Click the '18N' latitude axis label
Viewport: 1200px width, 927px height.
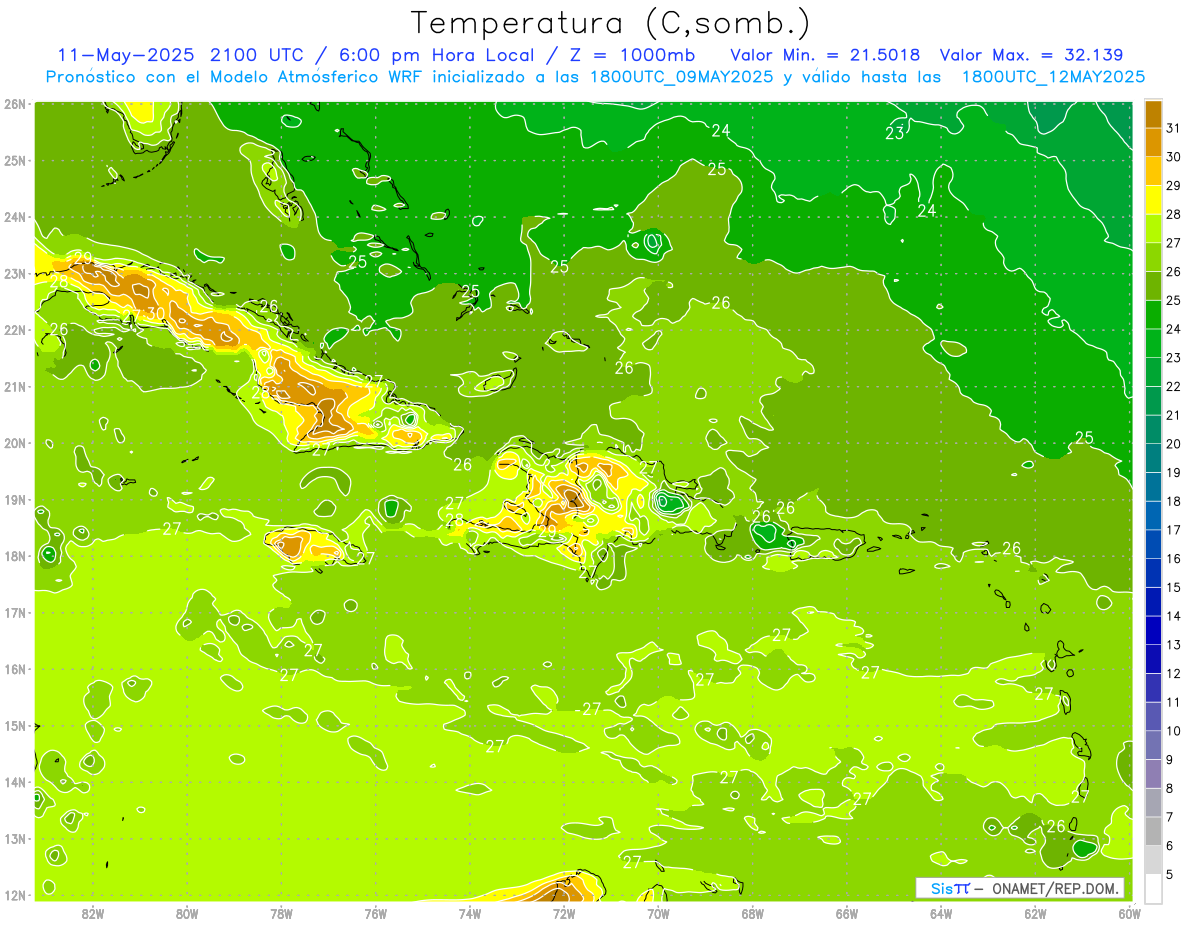click(15, 556)
